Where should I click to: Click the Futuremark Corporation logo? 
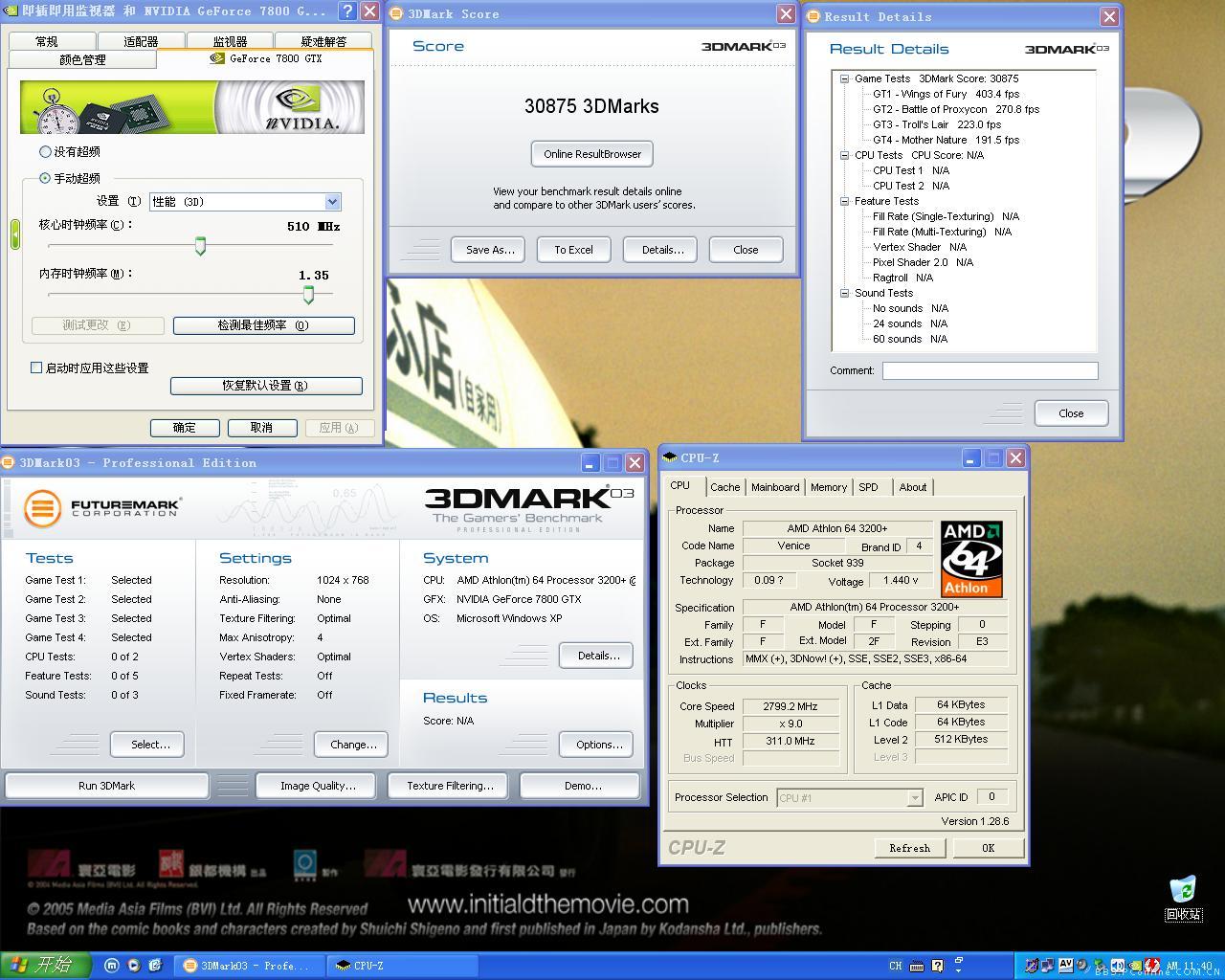coord(102,506)
